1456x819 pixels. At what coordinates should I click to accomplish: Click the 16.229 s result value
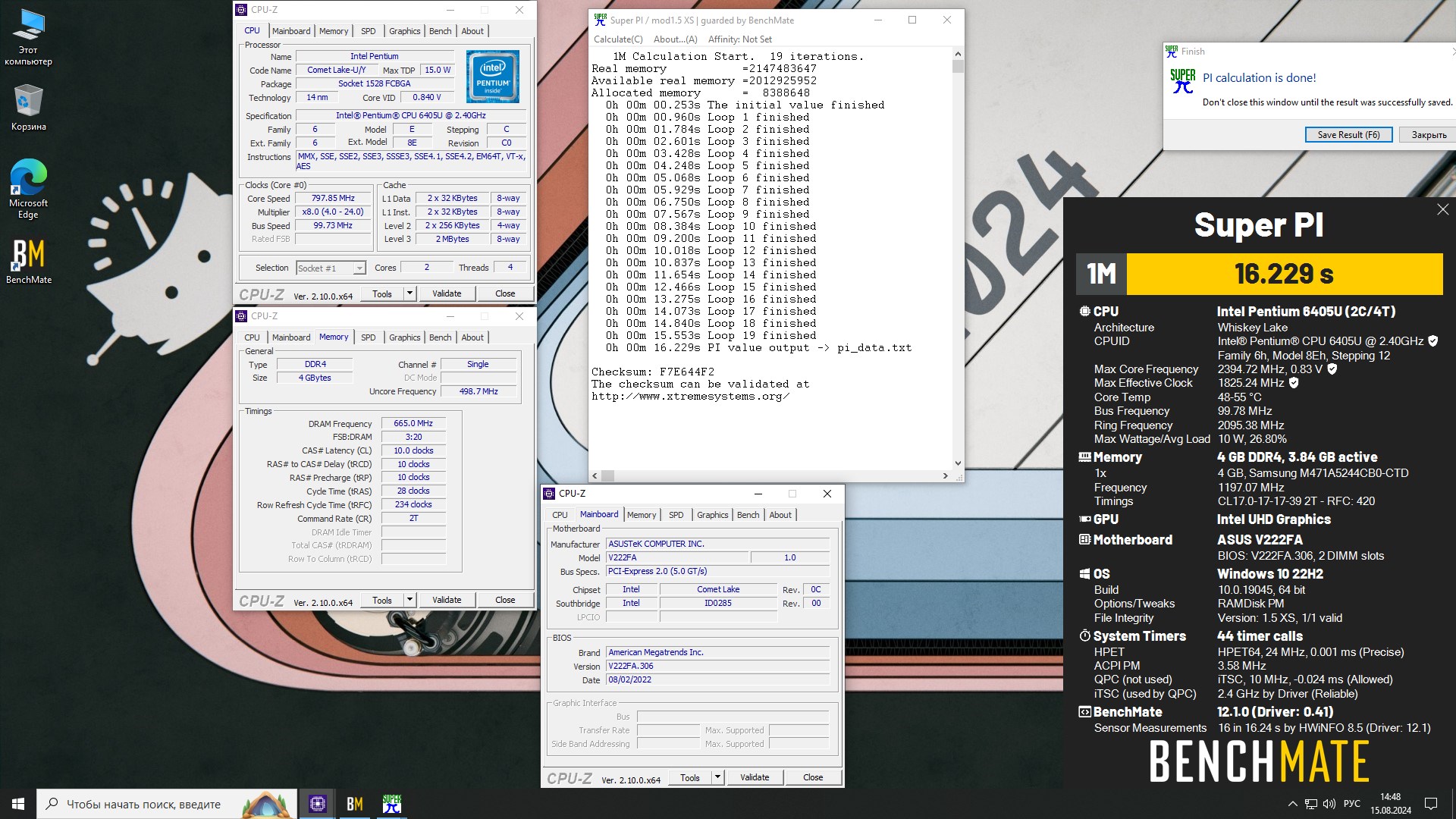click(x=1284, y=274)
